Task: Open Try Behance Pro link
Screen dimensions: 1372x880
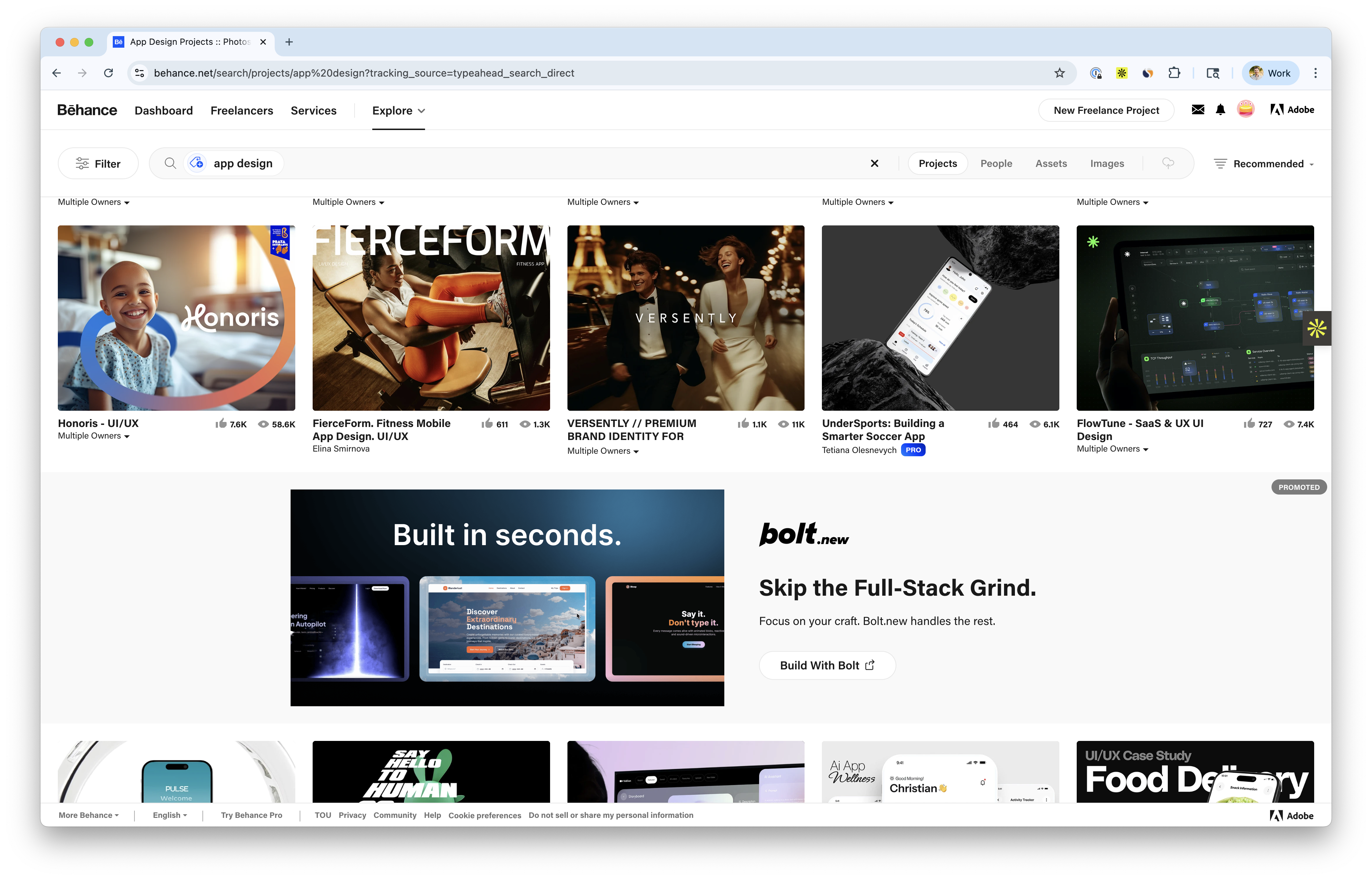Action: (x=252, y=815)
